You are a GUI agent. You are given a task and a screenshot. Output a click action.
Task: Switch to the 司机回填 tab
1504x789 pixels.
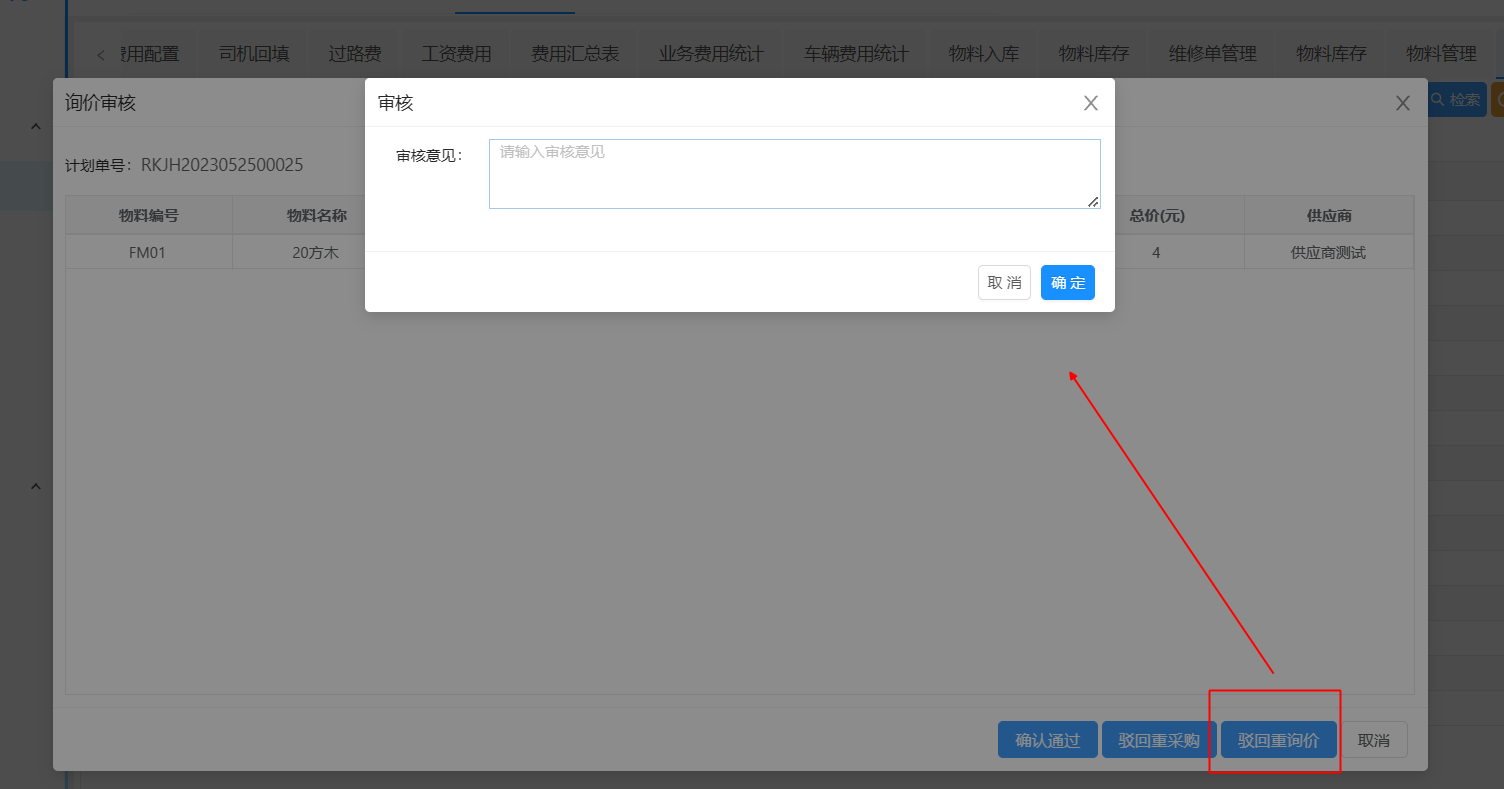click(x=254, y=54)
